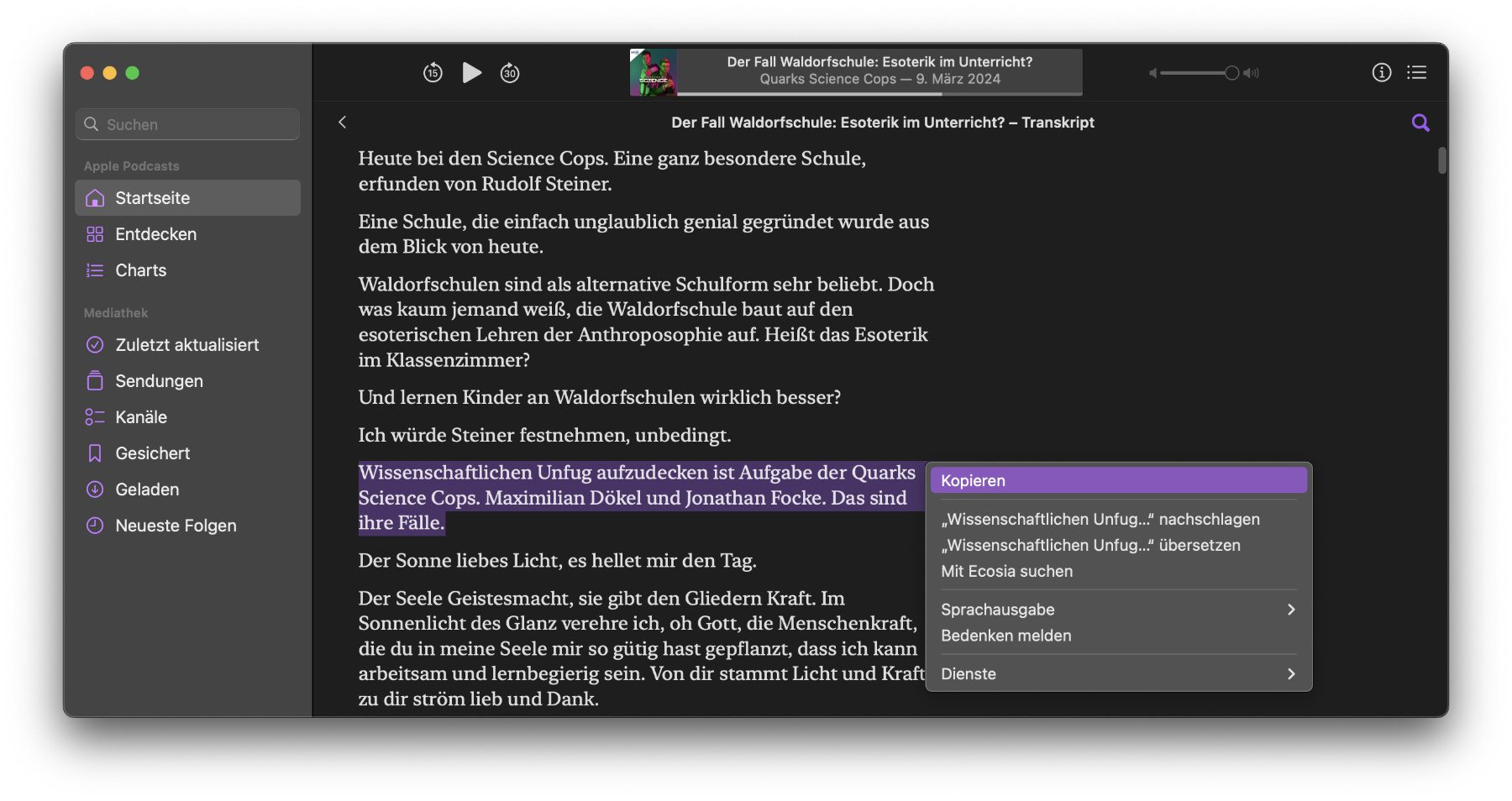The width and height of the screenshot is (1512, 801).
Task: Skip back 15 seconds
Action: pos(433,73)
